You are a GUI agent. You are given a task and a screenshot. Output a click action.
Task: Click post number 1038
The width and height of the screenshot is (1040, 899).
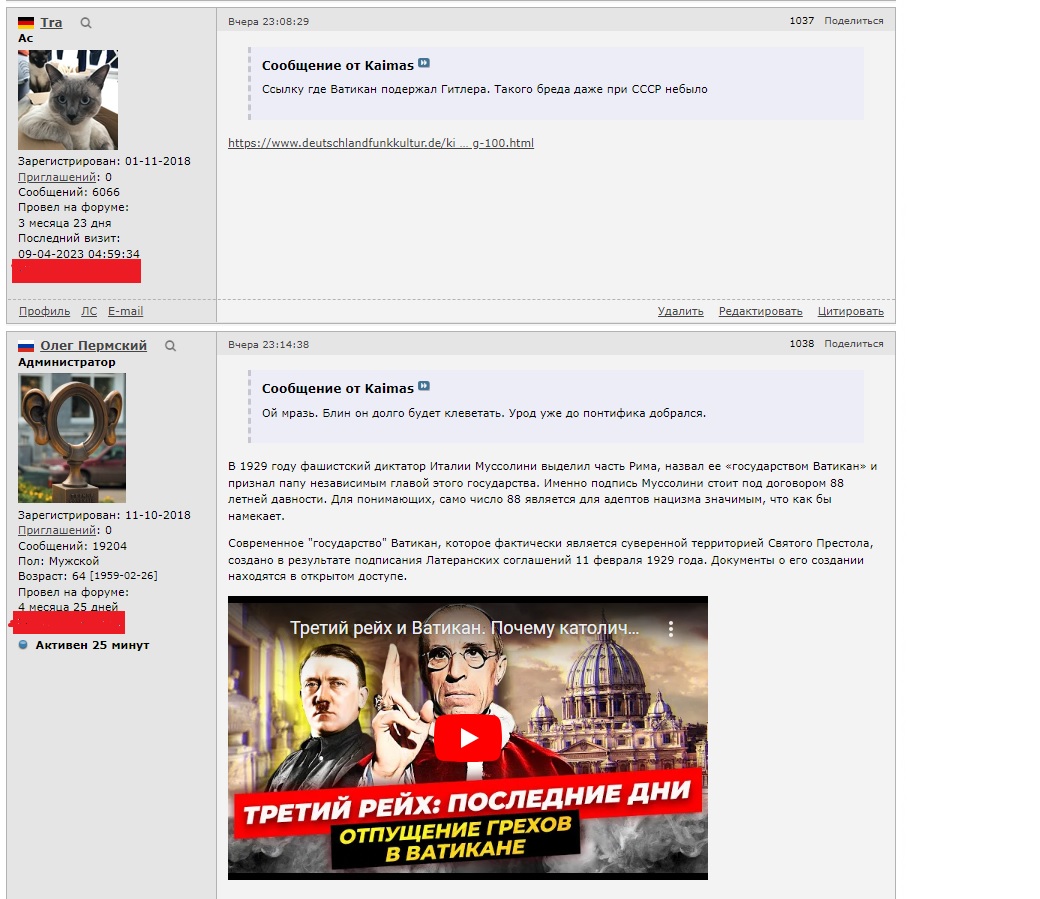point(801,344)
